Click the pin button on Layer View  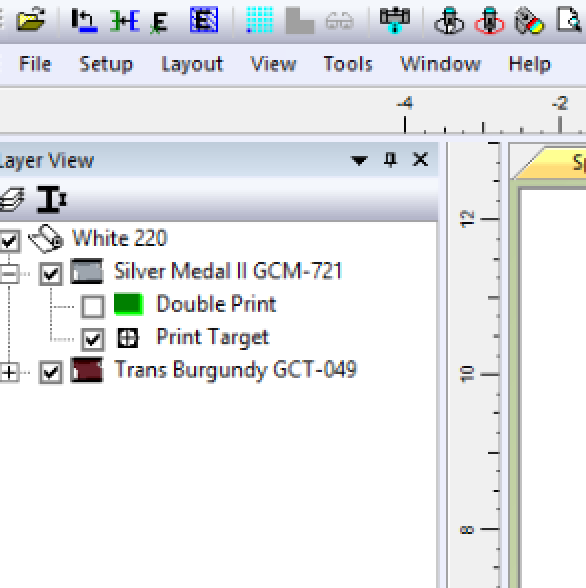click(390, 160)
